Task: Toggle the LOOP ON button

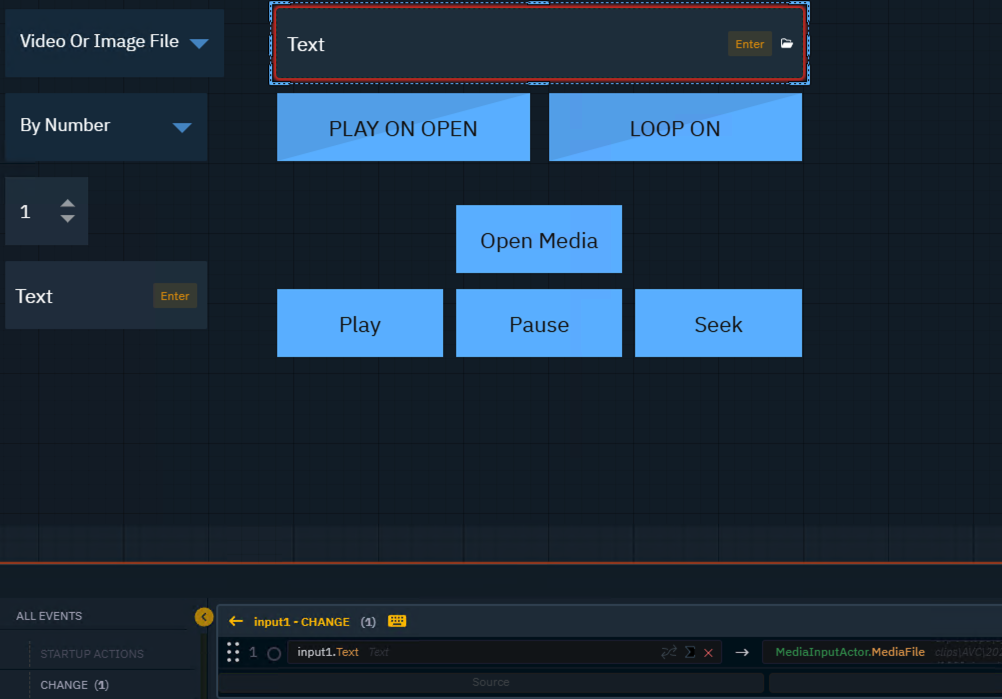Action: pos(675,127)
